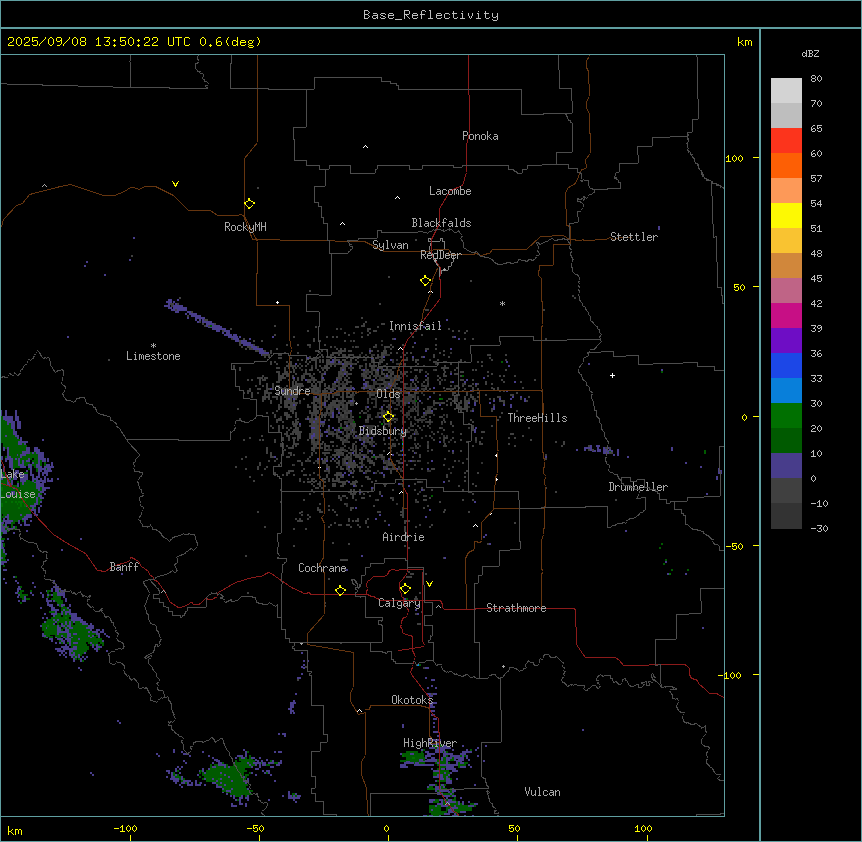
Task: Click the Didsbury town label
Action: point(382,431)
